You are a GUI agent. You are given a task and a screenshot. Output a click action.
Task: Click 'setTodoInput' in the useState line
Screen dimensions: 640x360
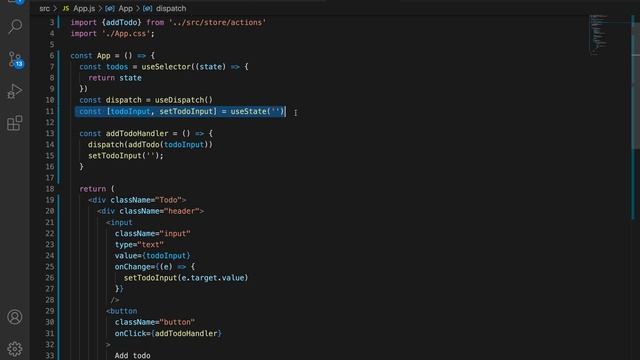coord(186,111)
